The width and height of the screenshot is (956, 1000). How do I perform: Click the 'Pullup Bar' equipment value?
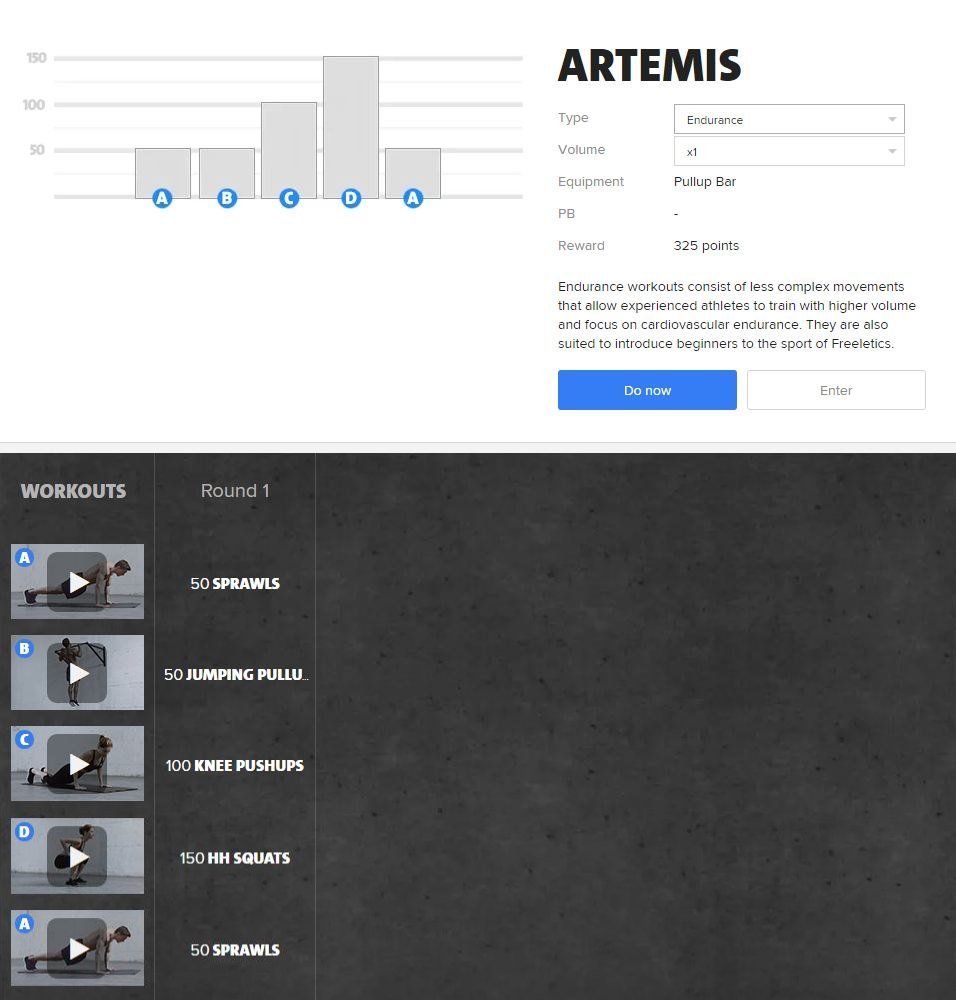pos(705,182)
